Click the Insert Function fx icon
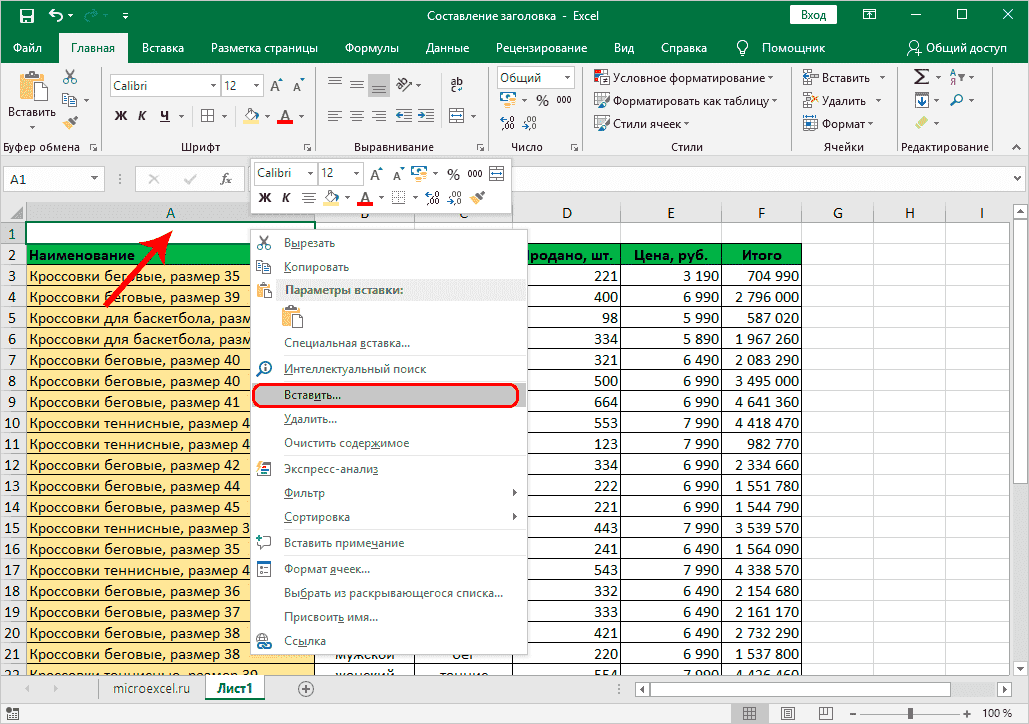This screenshot has height=724, width=1029. pos(227,179)
